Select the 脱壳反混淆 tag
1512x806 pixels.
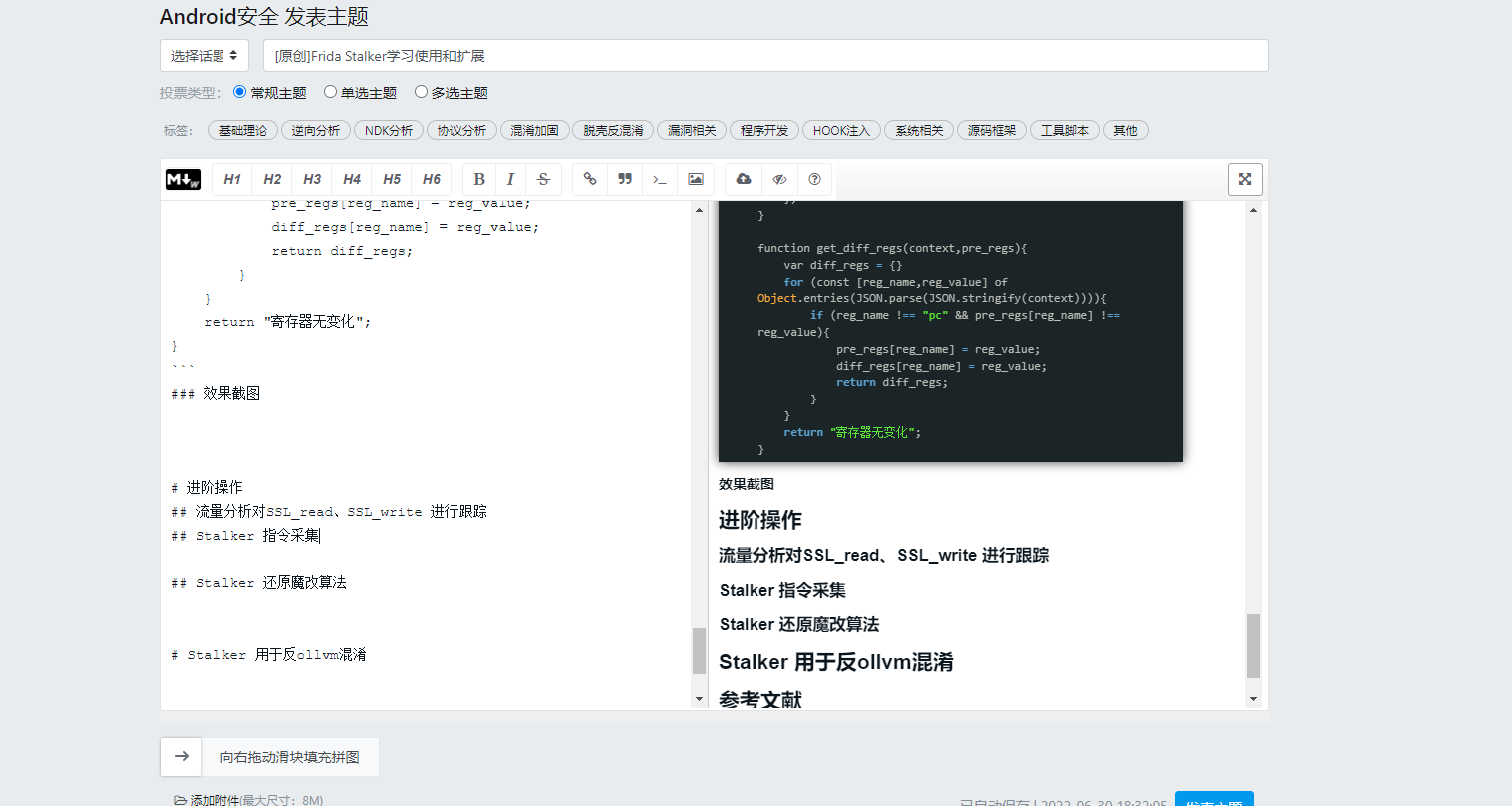point(614,130)
